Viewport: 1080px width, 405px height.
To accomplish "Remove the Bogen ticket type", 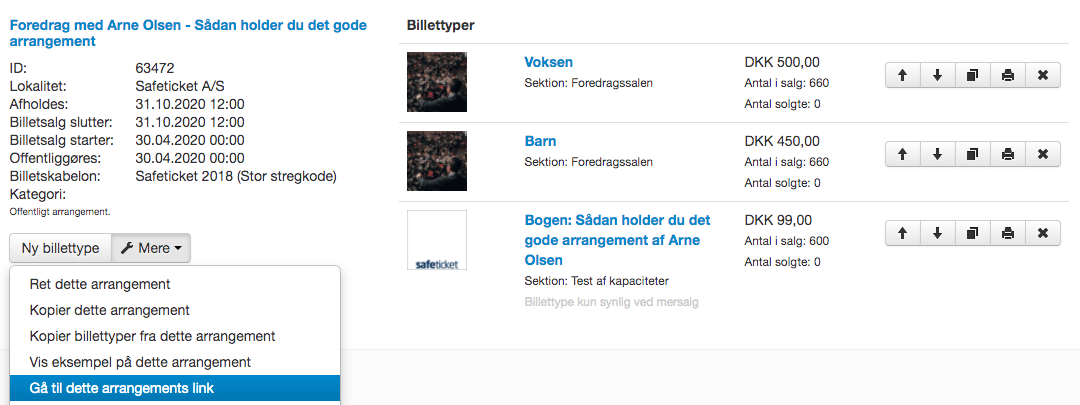I will click(x=1043, y=234).
